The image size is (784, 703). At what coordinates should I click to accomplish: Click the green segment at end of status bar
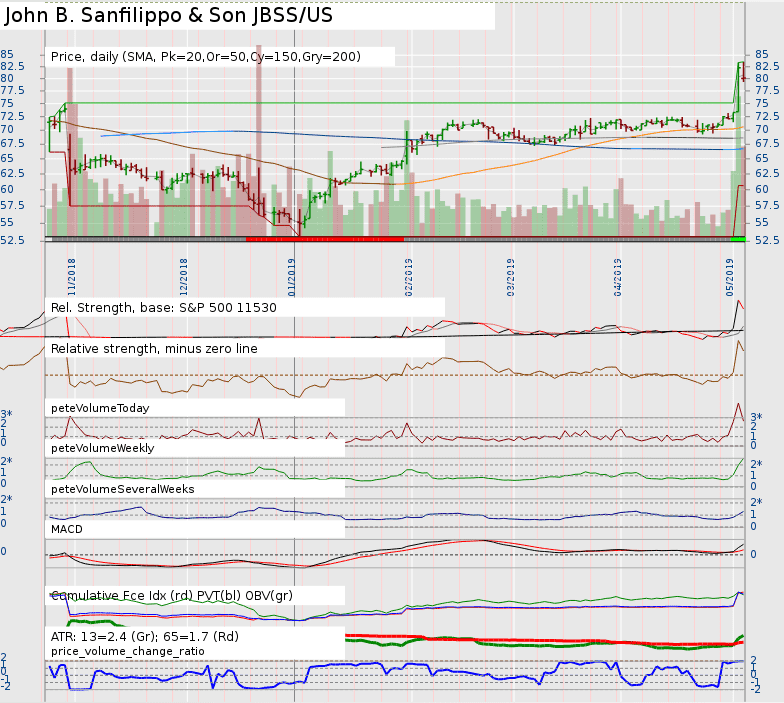click(738, 240)
